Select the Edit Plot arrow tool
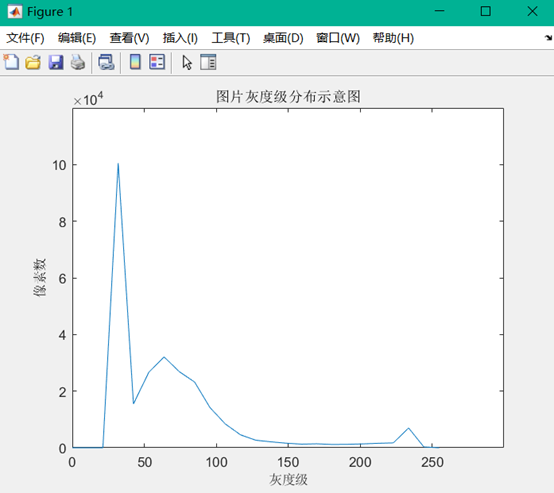The height and width of the screenshot is (493, 554). coord(187,63)
